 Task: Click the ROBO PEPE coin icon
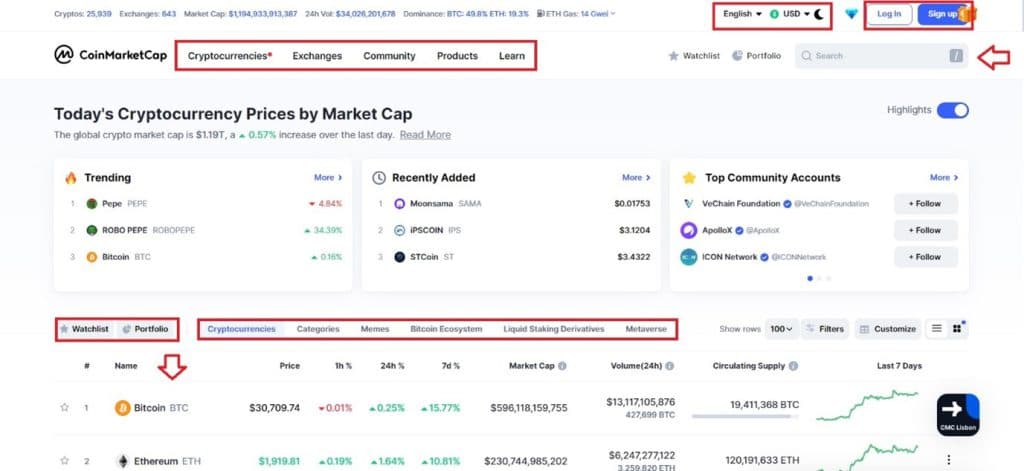tap(91, 231)
